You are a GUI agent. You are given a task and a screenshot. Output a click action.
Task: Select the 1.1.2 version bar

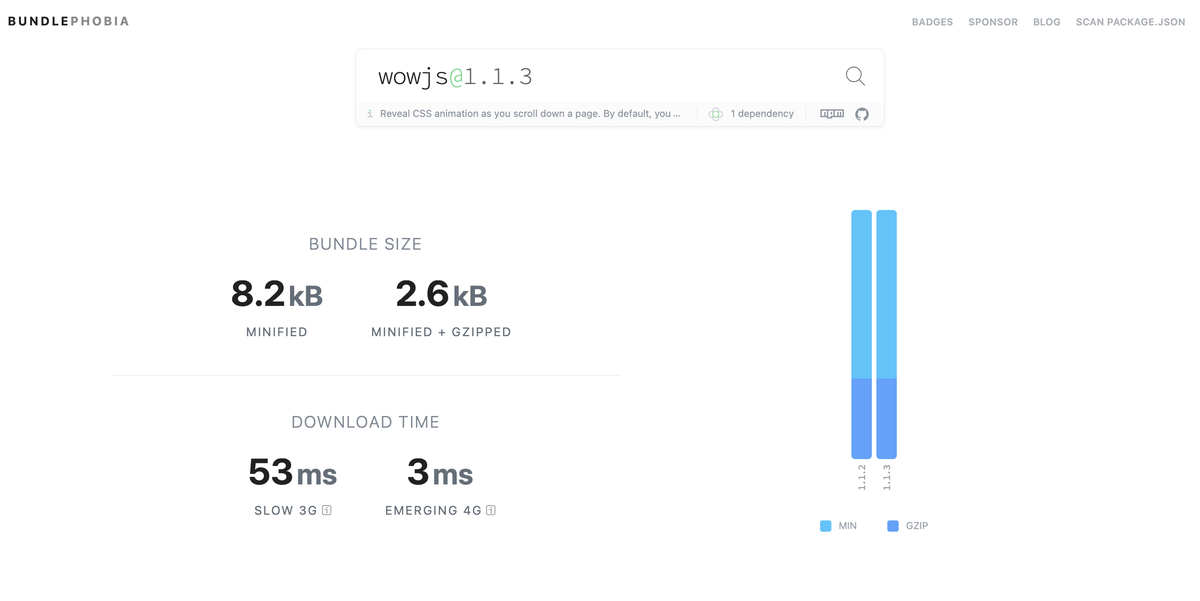[861, 334]
